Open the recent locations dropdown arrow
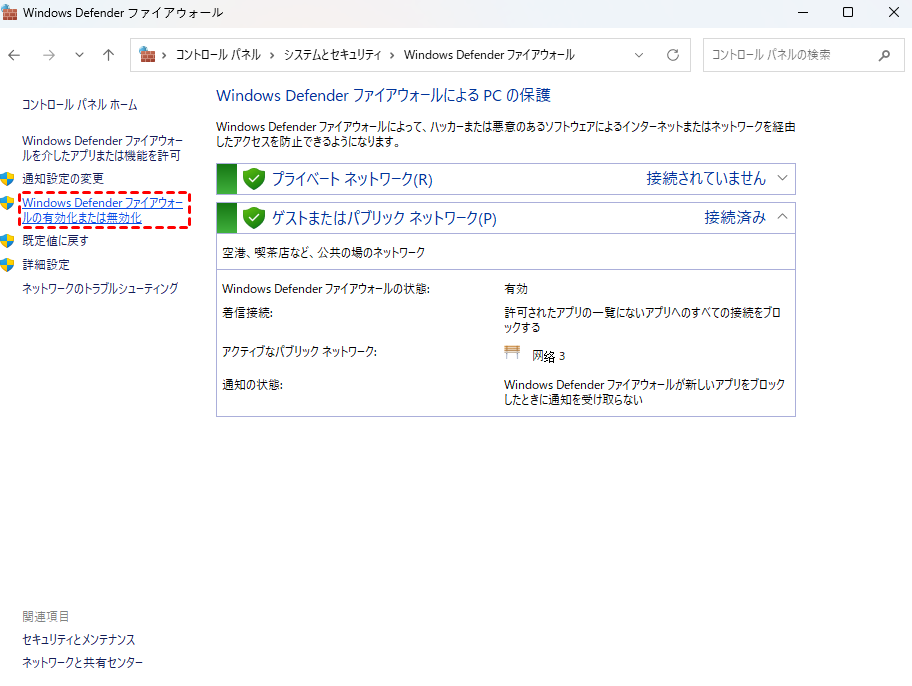 coord(79,55)
